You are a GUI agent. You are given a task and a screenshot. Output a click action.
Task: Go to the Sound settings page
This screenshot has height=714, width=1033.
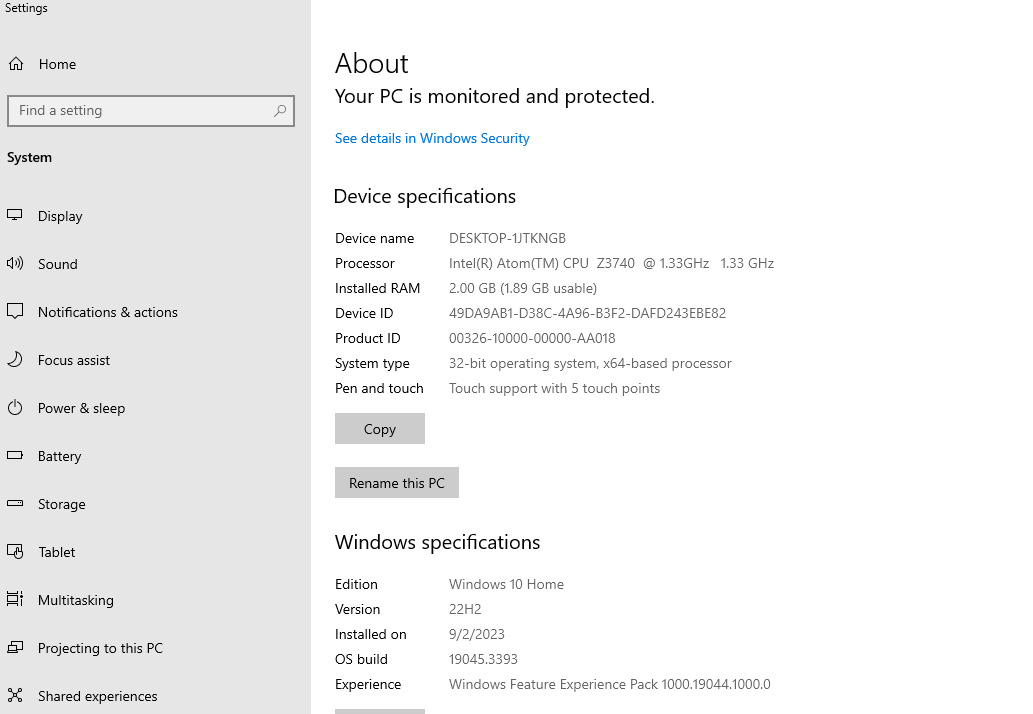(57, 264)
